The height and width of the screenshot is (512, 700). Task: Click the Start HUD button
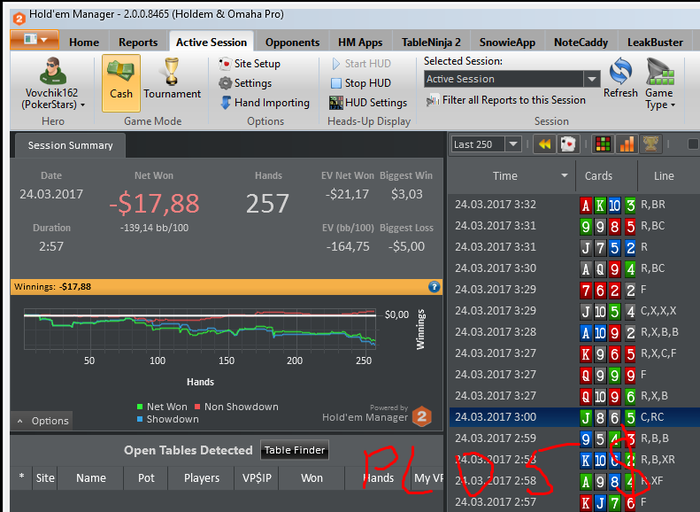pyautogui.click(x=362, y=64)
